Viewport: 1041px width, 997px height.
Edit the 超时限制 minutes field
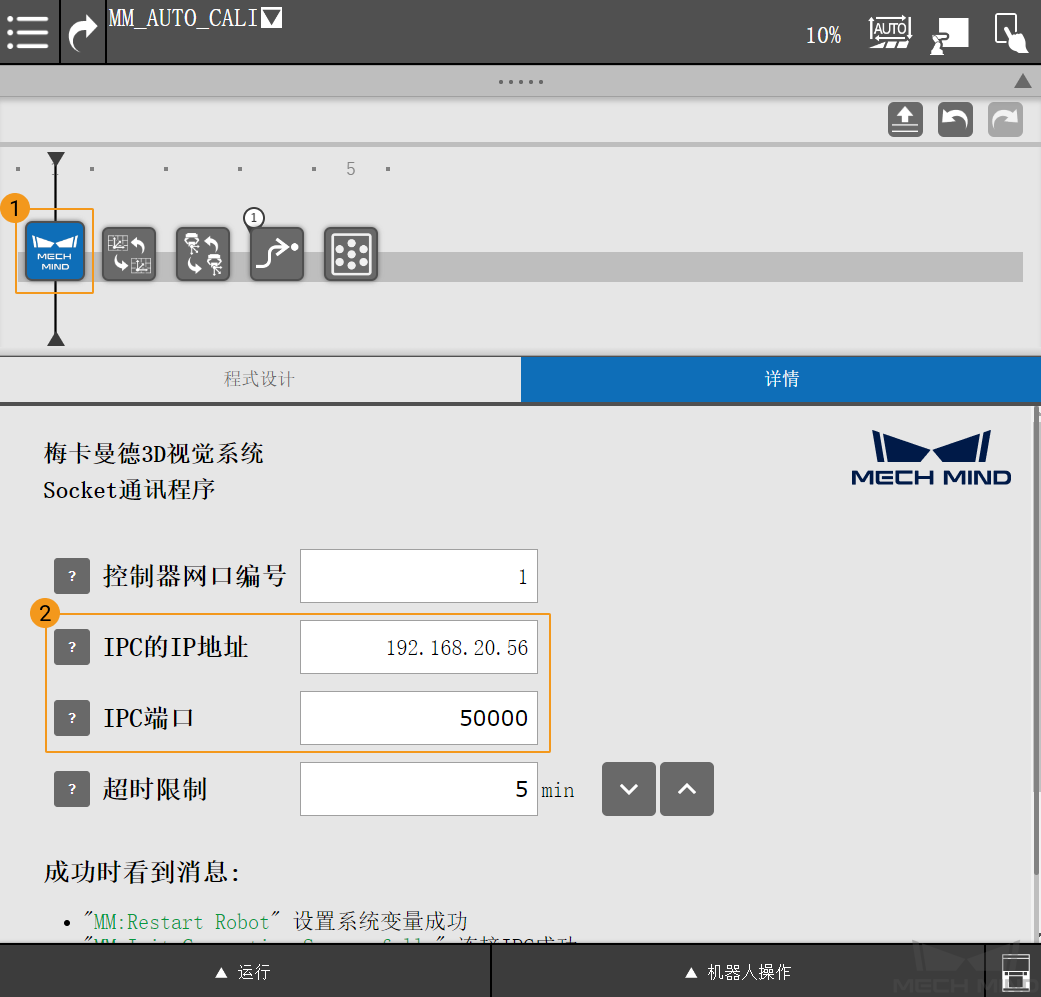coord(419,789)
